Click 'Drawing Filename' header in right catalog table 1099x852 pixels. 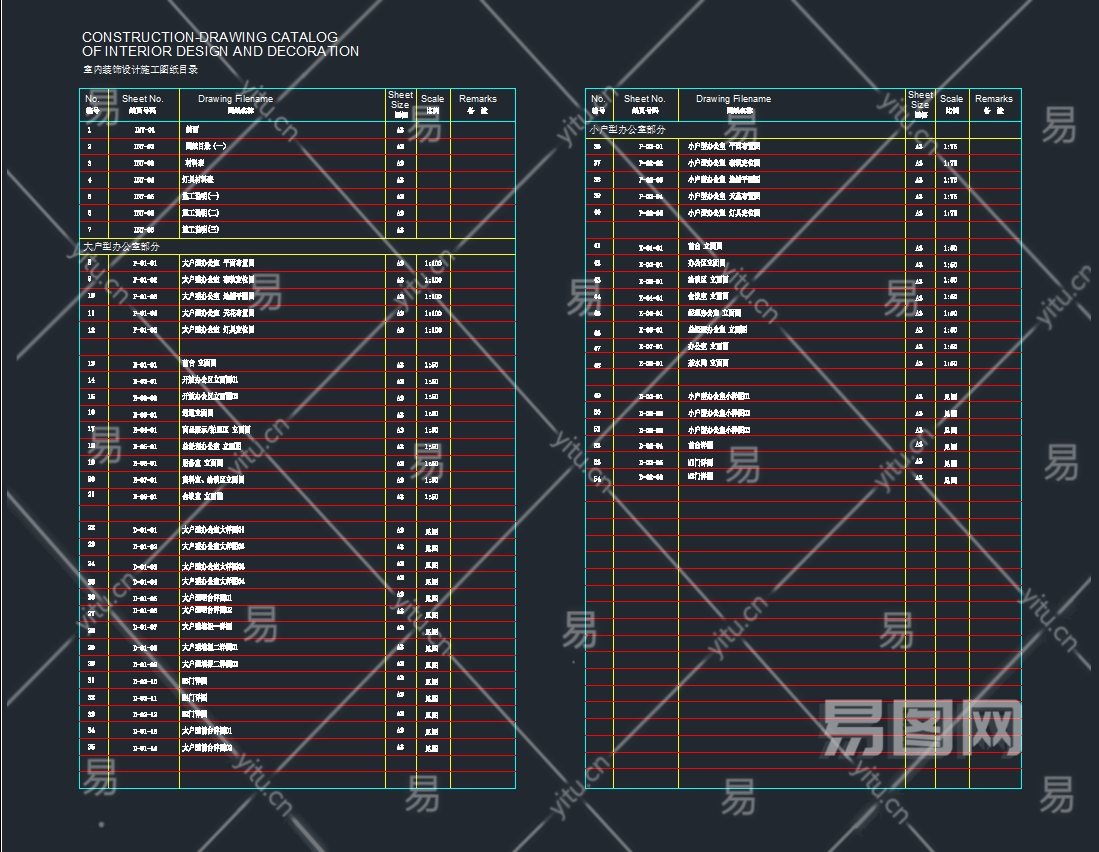click(x=733, y=99)
